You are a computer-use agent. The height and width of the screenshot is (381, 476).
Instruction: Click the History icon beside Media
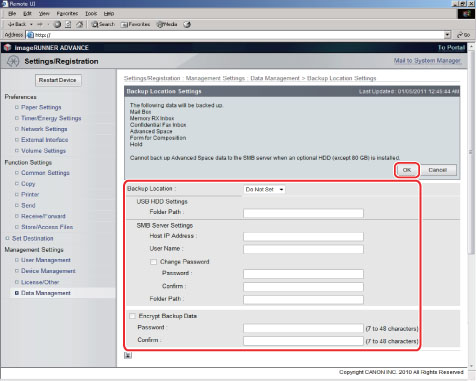click(x=187, y=24)
